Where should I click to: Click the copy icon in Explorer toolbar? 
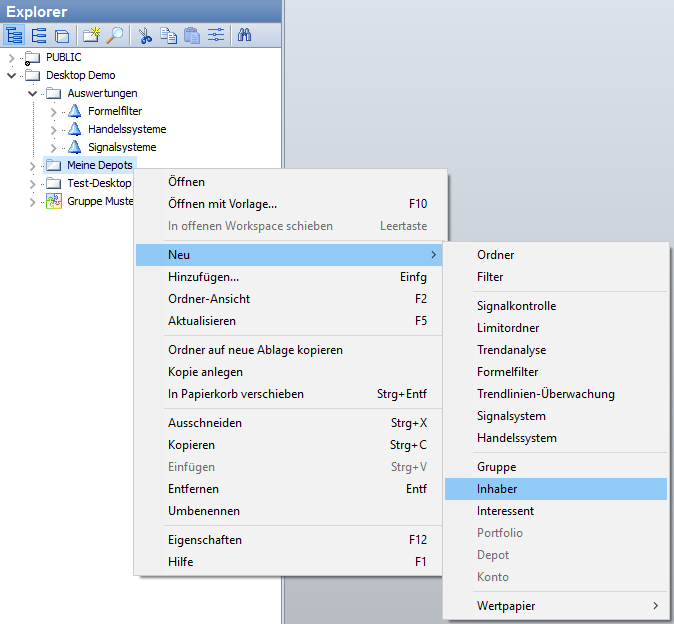[169, 36]
